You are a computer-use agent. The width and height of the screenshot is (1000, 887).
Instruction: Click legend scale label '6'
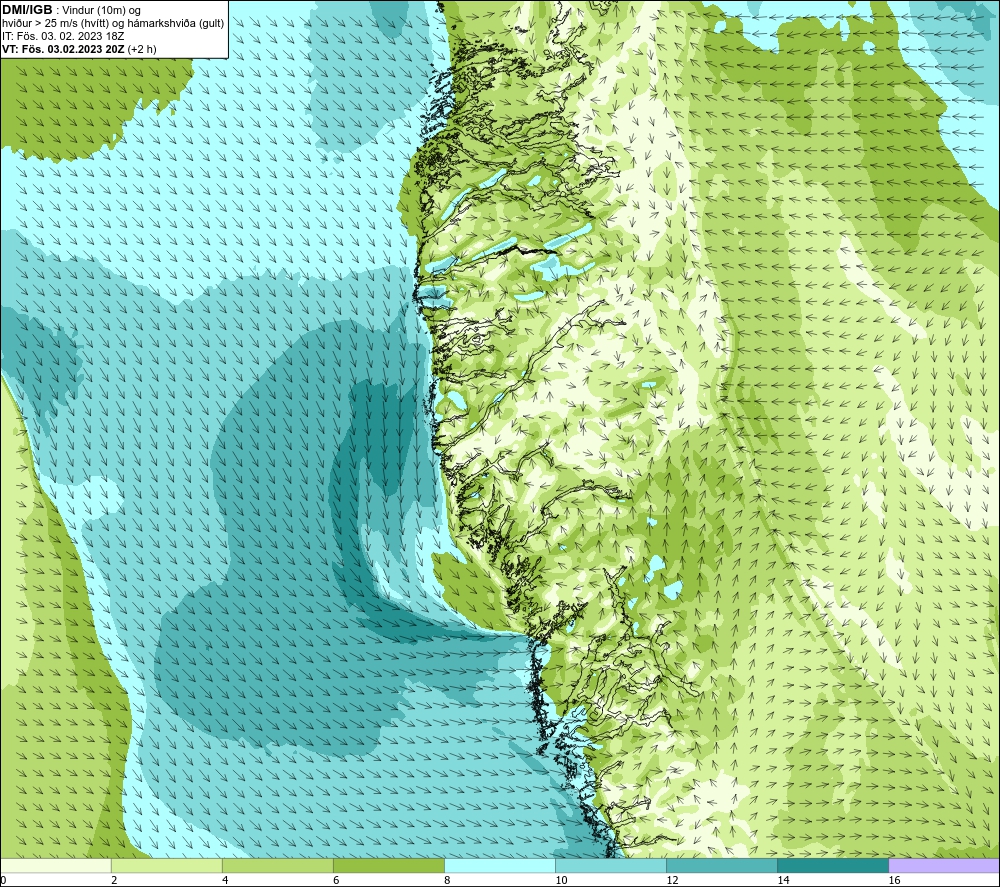[x=336, y=881]
